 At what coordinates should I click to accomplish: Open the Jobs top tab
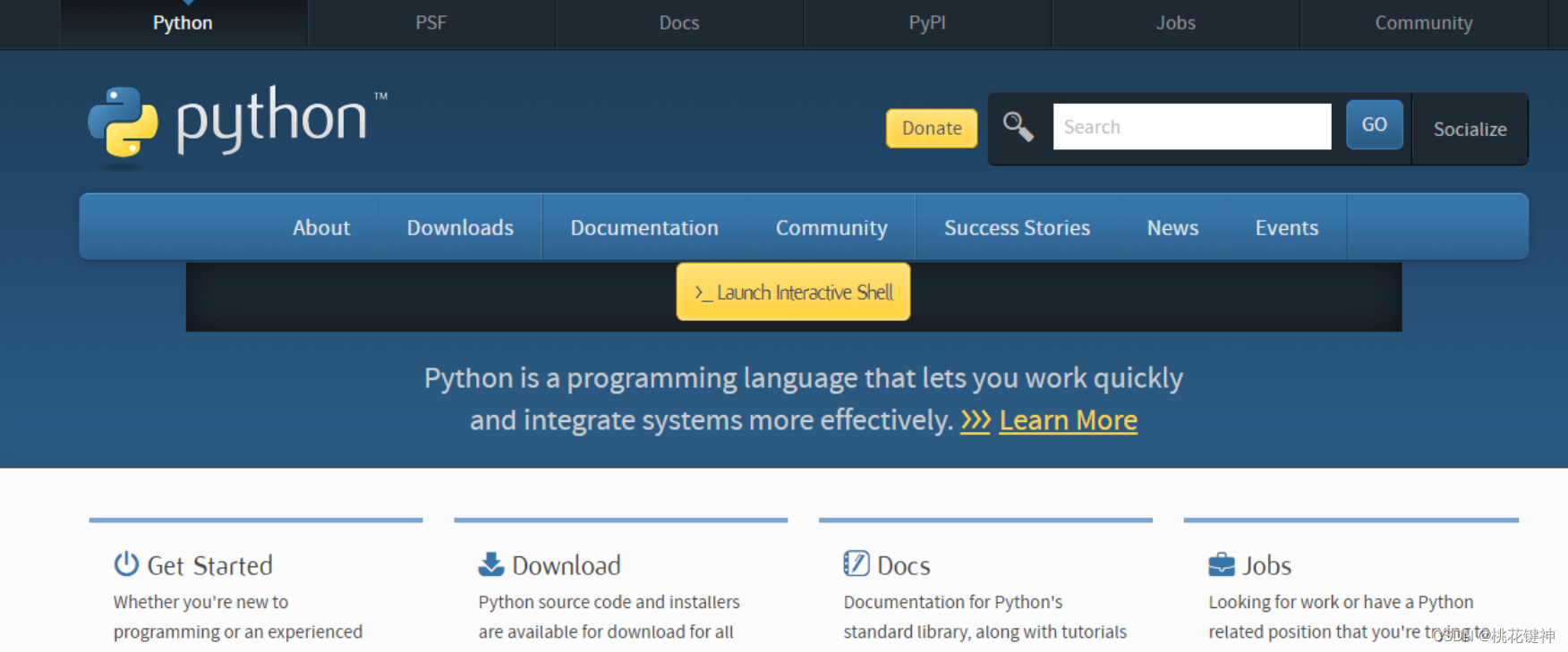point(1175,23)
